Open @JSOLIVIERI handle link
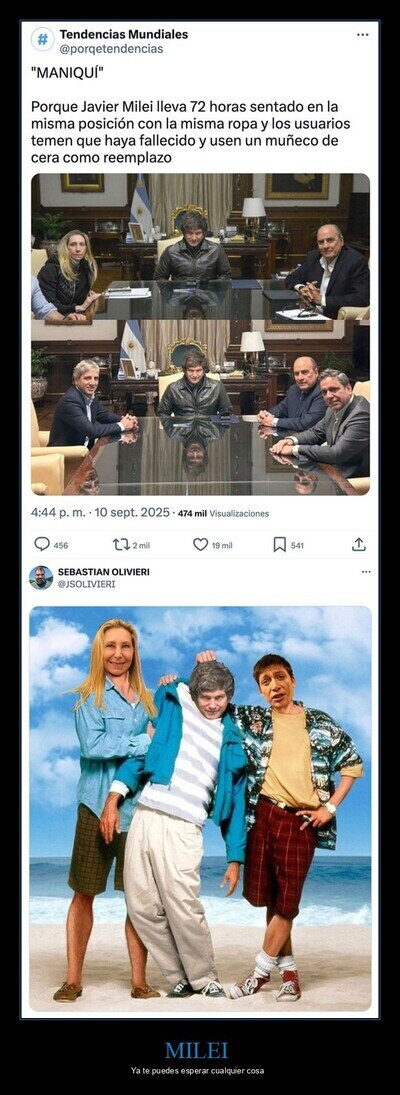The image size is (400, 1095). point(87,584)
